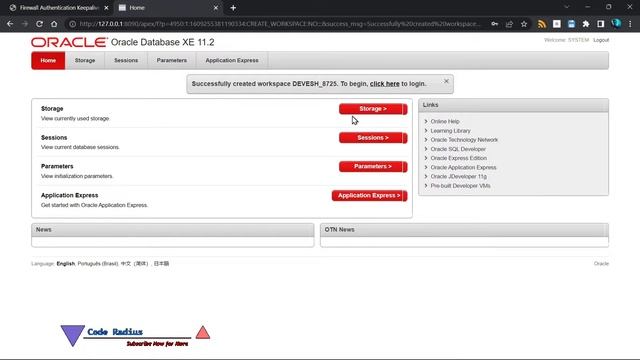Click the red Application Express > button
Image resolution: width=640 pixels, height=360 pixels.
click(x=369, y=196)
